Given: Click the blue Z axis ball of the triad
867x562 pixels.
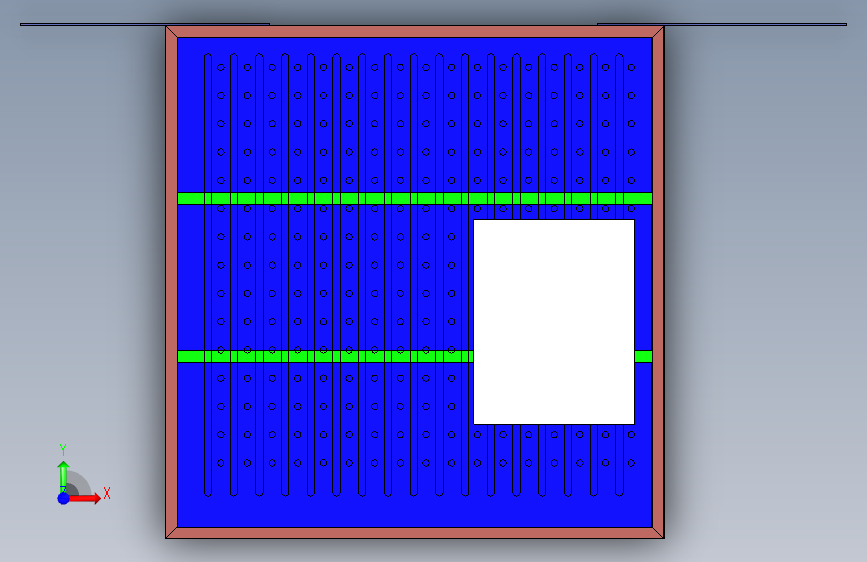Looking at the screenshot, I should point(64,498).
